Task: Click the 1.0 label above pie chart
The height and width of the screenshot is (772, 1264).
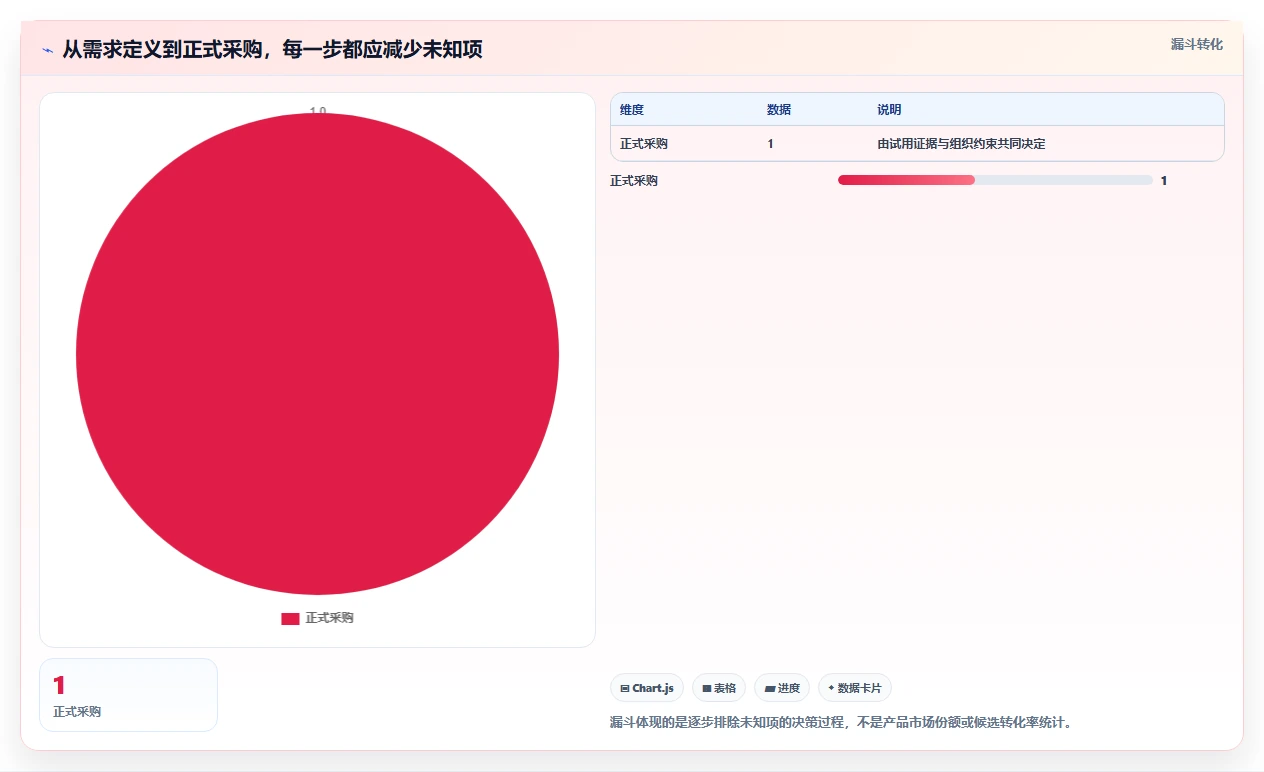Action: 317,111
